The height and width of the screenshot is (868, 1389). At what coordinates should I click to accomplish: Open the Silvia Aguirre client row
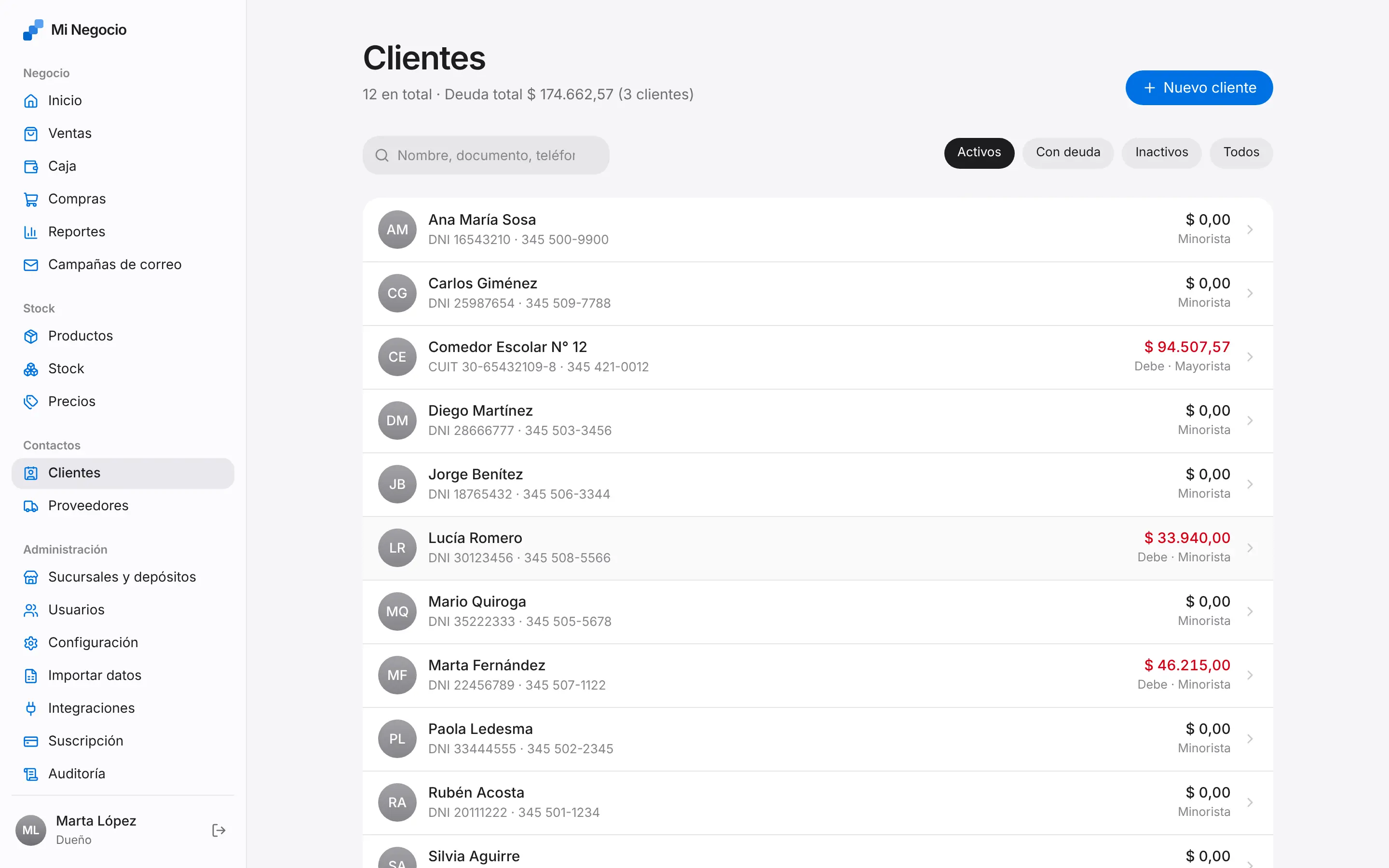817,852
